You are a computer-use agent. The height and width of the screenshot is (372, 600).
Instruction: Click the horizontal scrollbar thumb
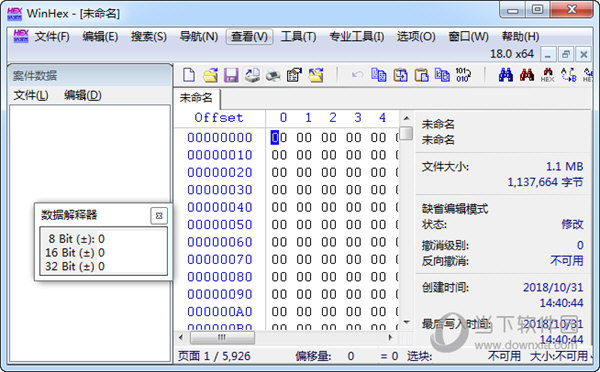click(x=222, y=338)
